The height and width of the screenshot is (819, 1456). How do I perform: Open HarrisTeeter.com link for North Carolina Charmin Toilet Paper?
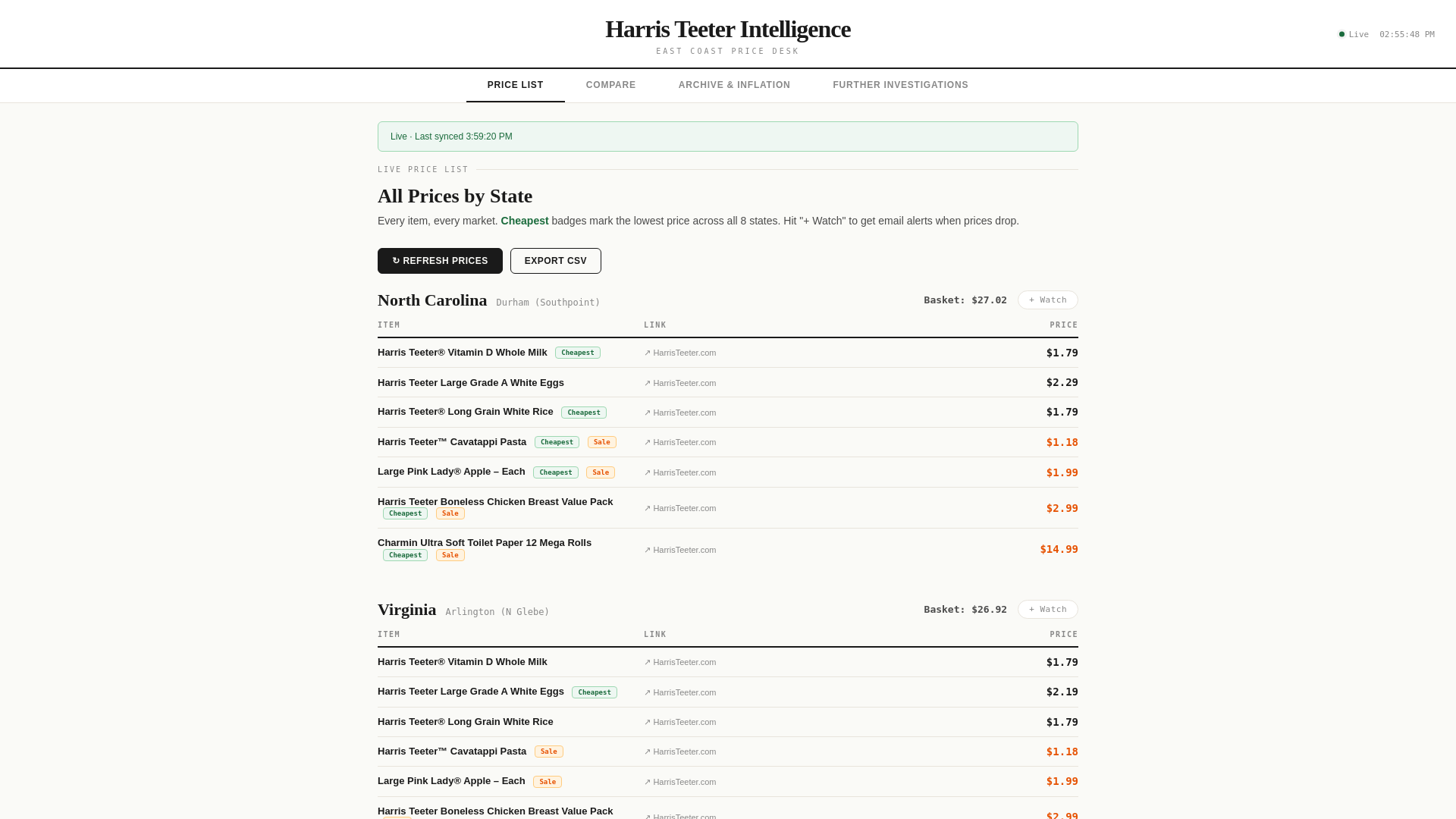(680, 550)
